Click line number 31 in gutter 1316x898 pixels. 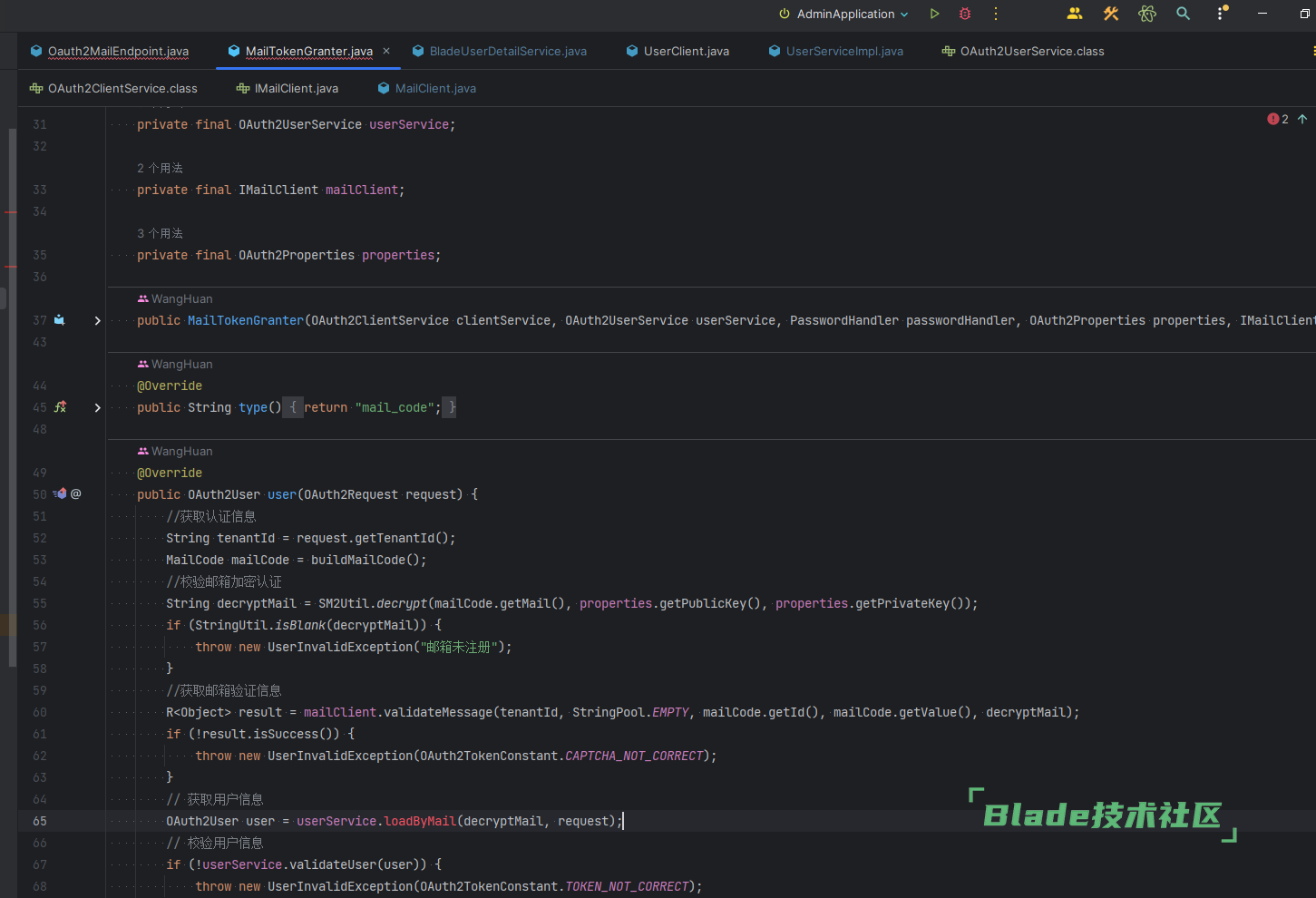point(40,124)
